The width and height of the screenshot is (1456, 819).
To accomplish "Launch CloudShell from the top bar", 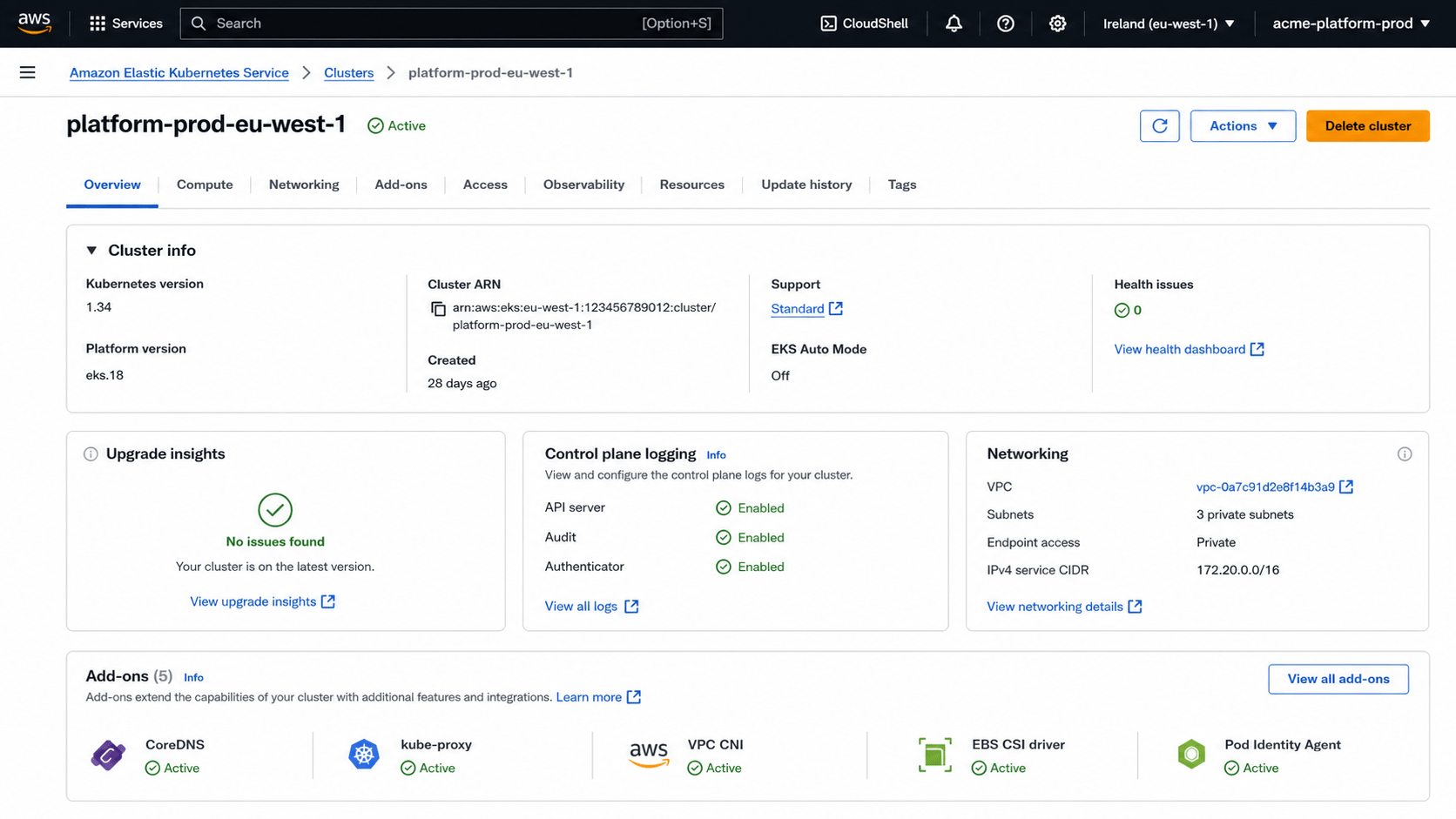I will [x=864, y=23].
